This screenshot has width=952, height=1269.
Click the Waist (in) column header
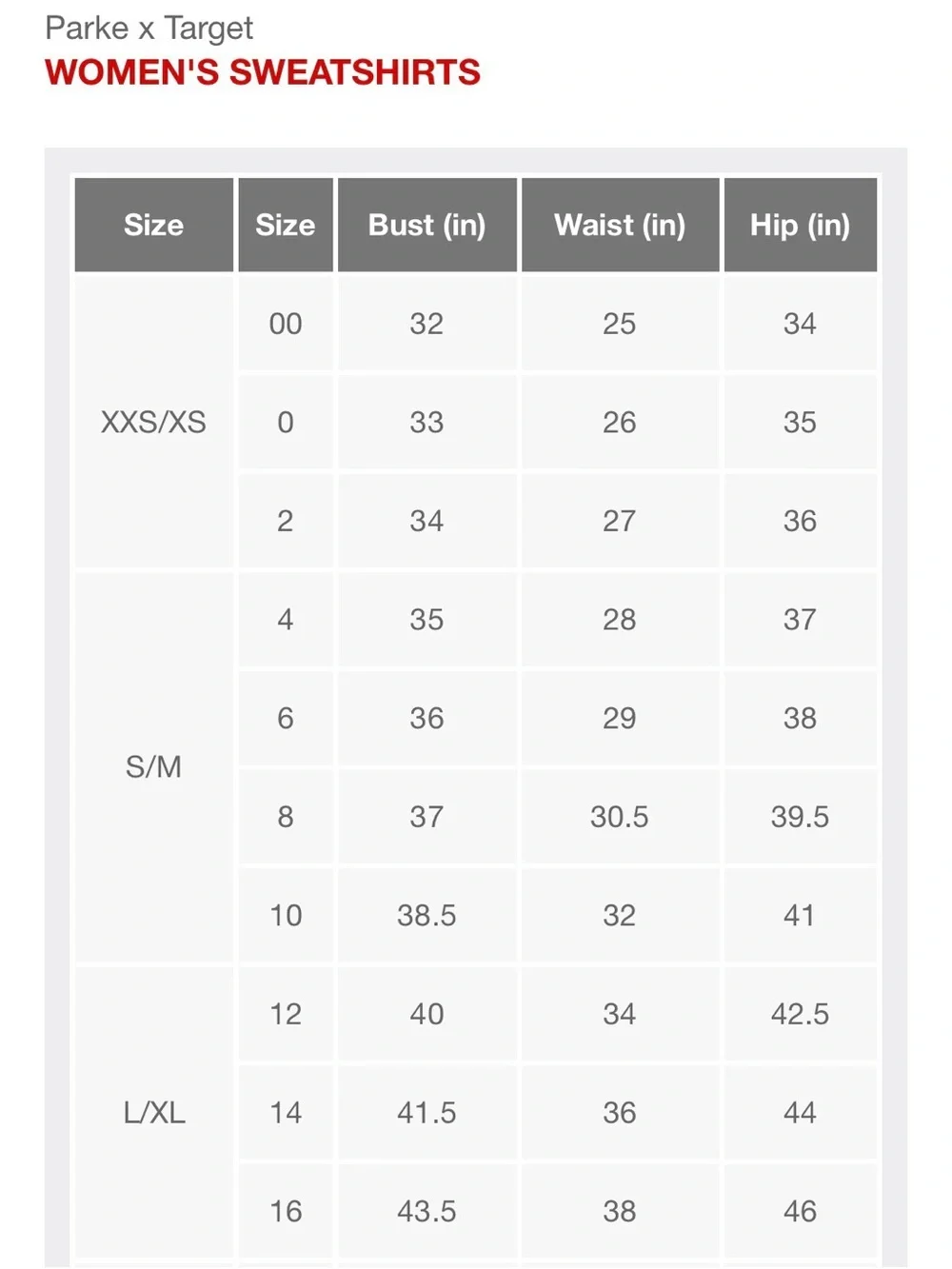(620, 225)
